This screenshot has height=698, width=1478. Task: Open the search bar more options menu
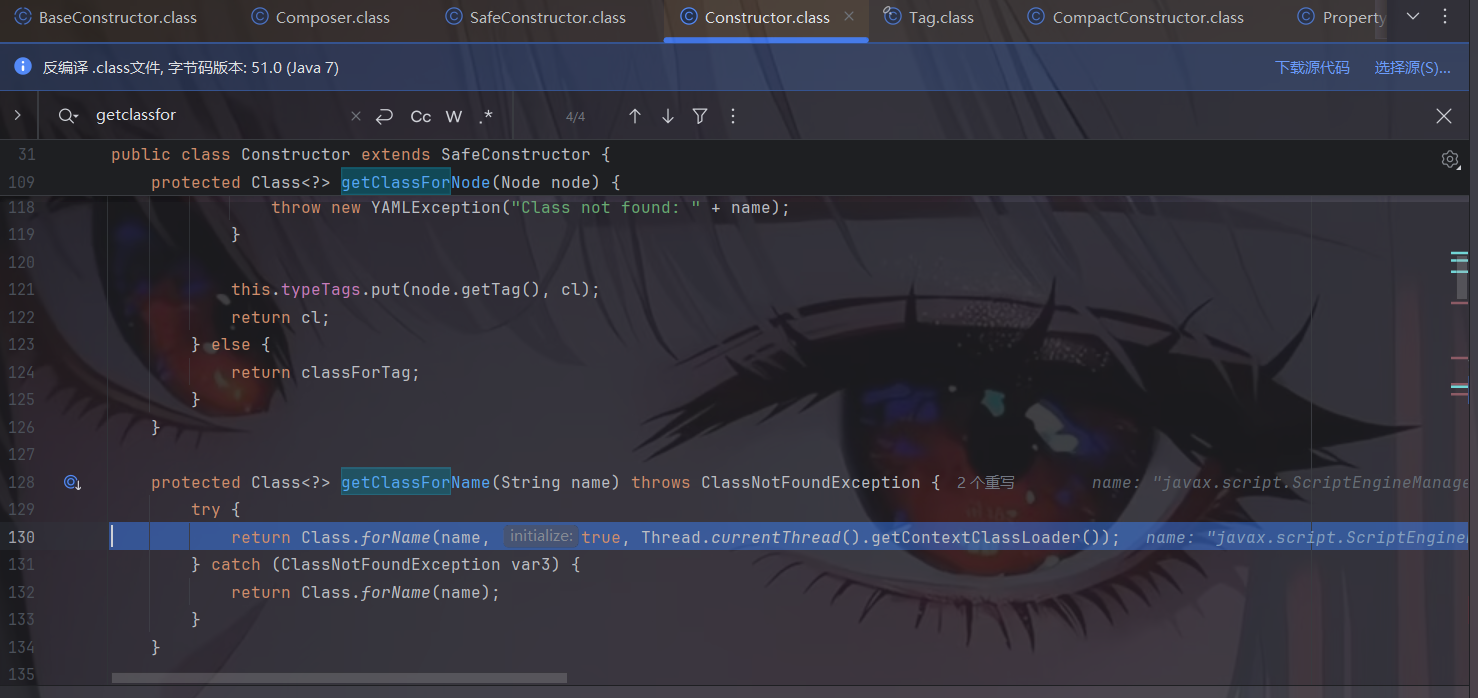pyautogui.click(x=733, y=116)
